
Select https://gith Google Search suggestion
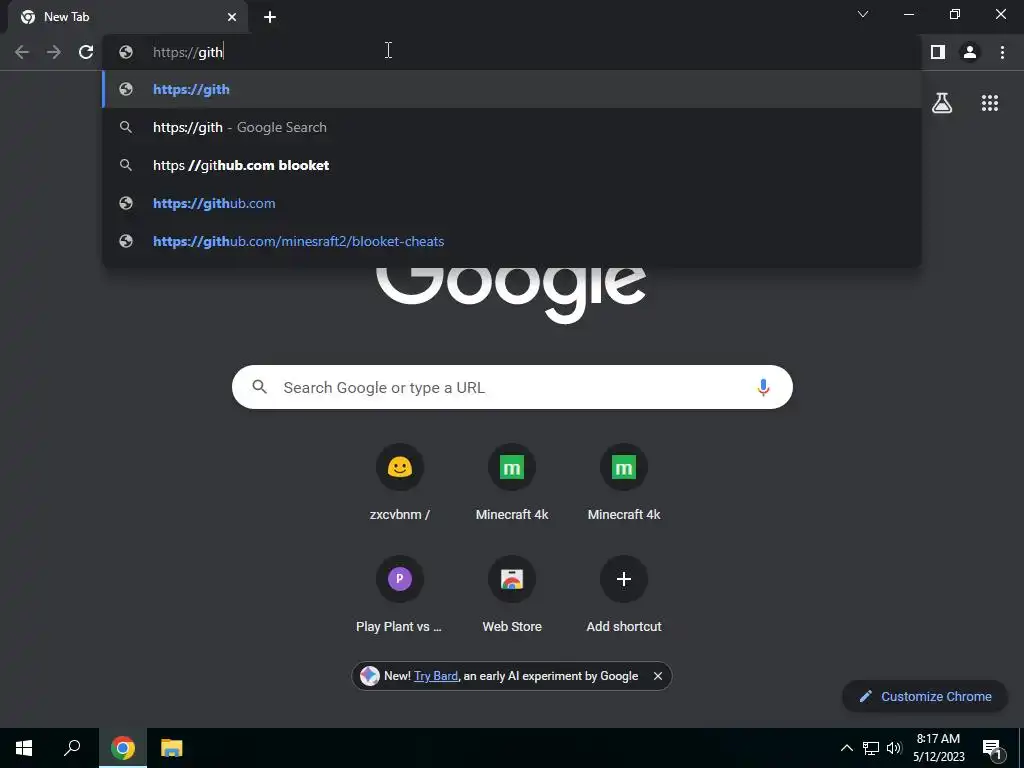pyautogui.click(x=512, y=127)
